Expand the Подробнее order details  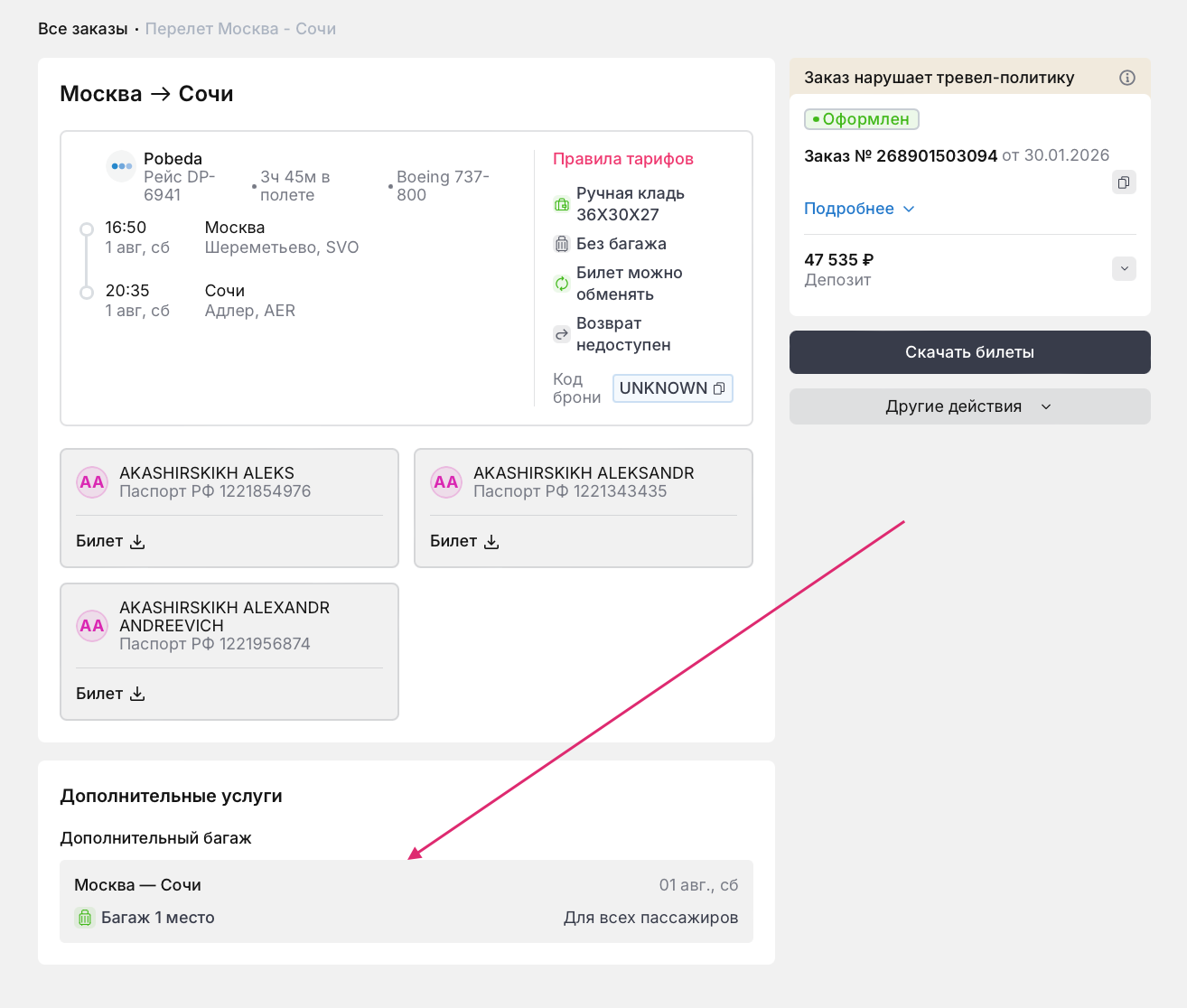pos(859,209)
